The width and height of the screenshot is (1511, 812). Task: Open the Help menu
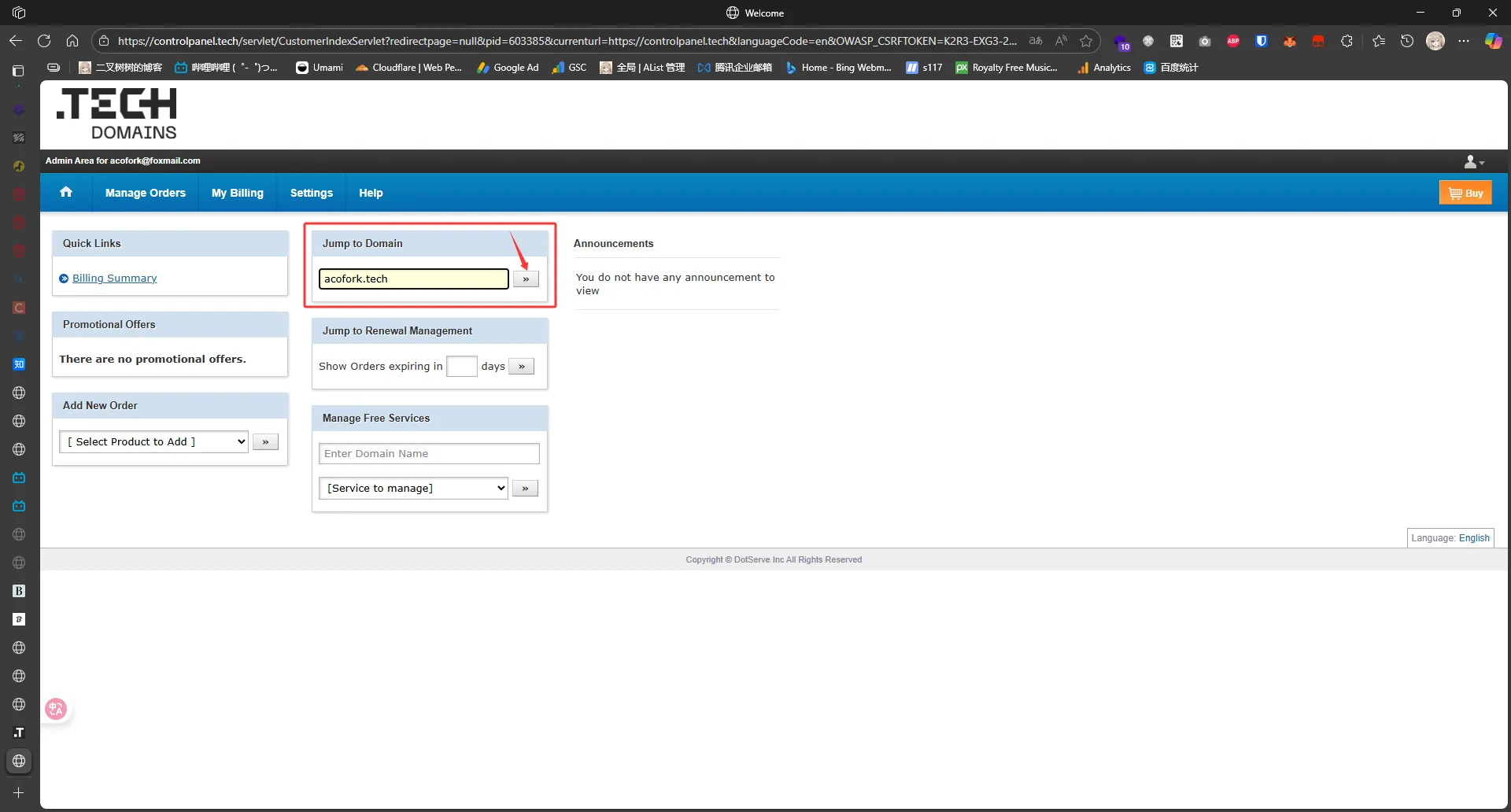pyautogui.click(x=371, y=193)
